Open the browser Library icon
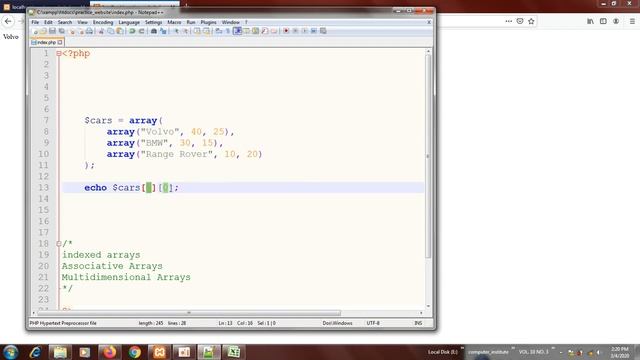Viewport: 640px width, 360px height. [590, 21]
